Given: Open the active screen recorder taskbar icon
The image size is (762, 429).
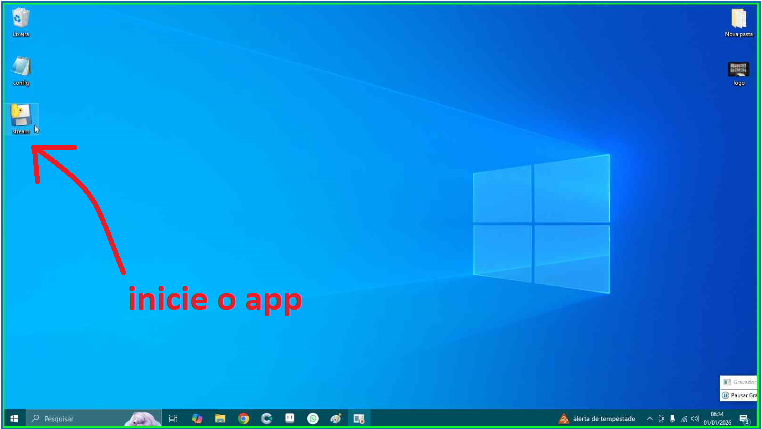Looking at the screenshot, I should (359, 418).
